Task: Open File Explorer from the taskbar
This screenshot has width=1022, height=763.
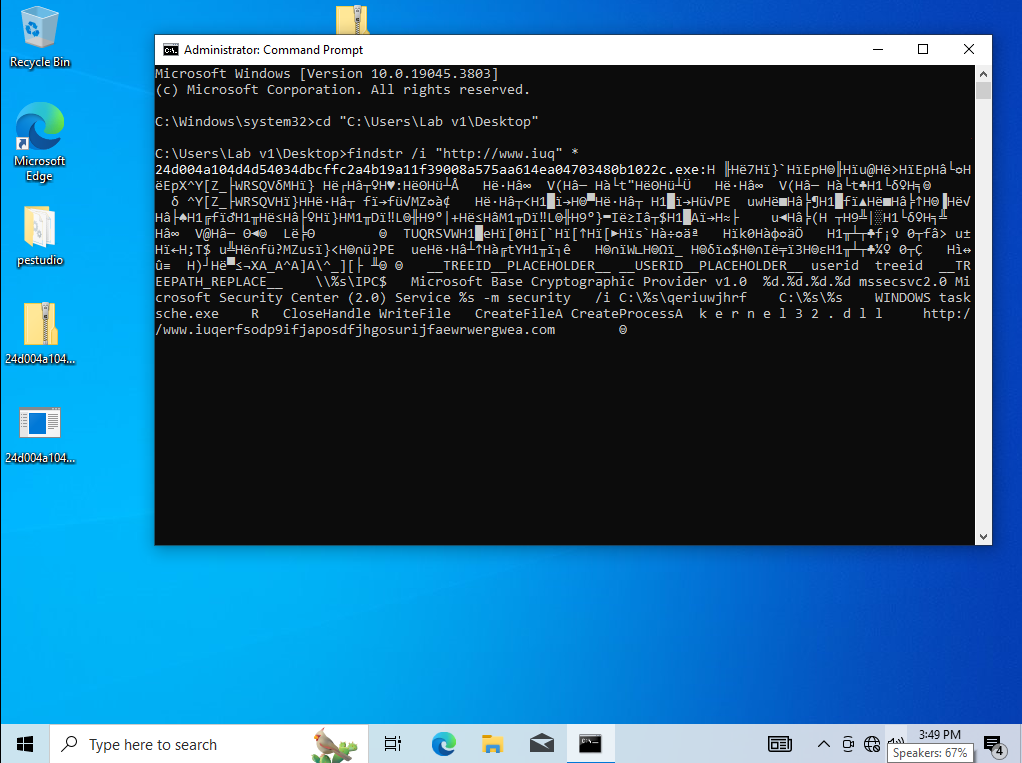Action: (492, 743)
